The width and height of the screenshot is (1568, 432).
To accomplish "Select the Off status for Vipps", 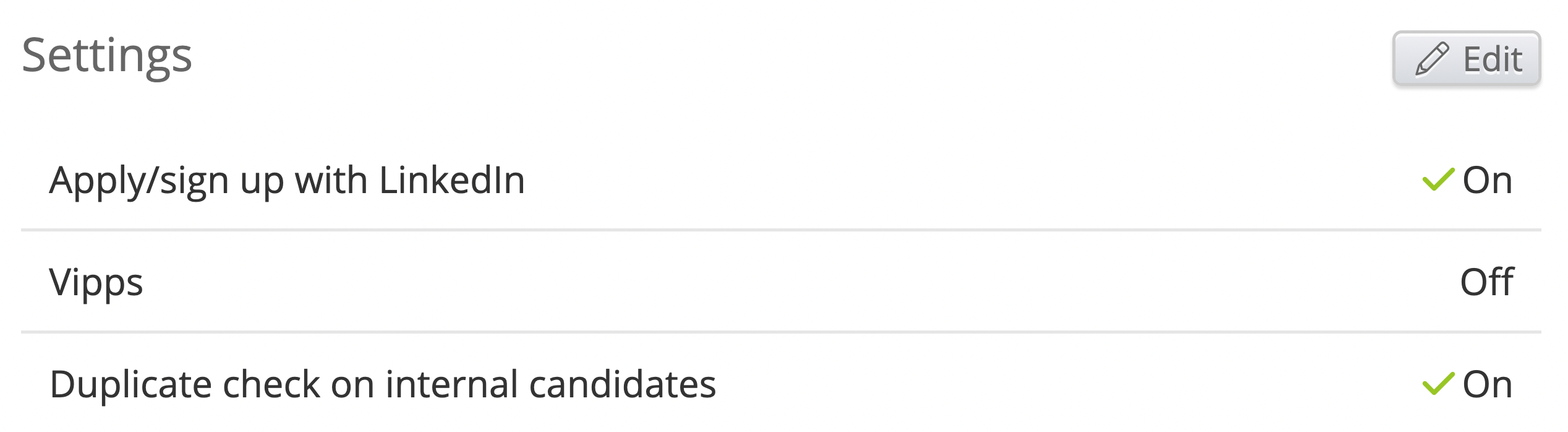I will tap(1487, 282).
